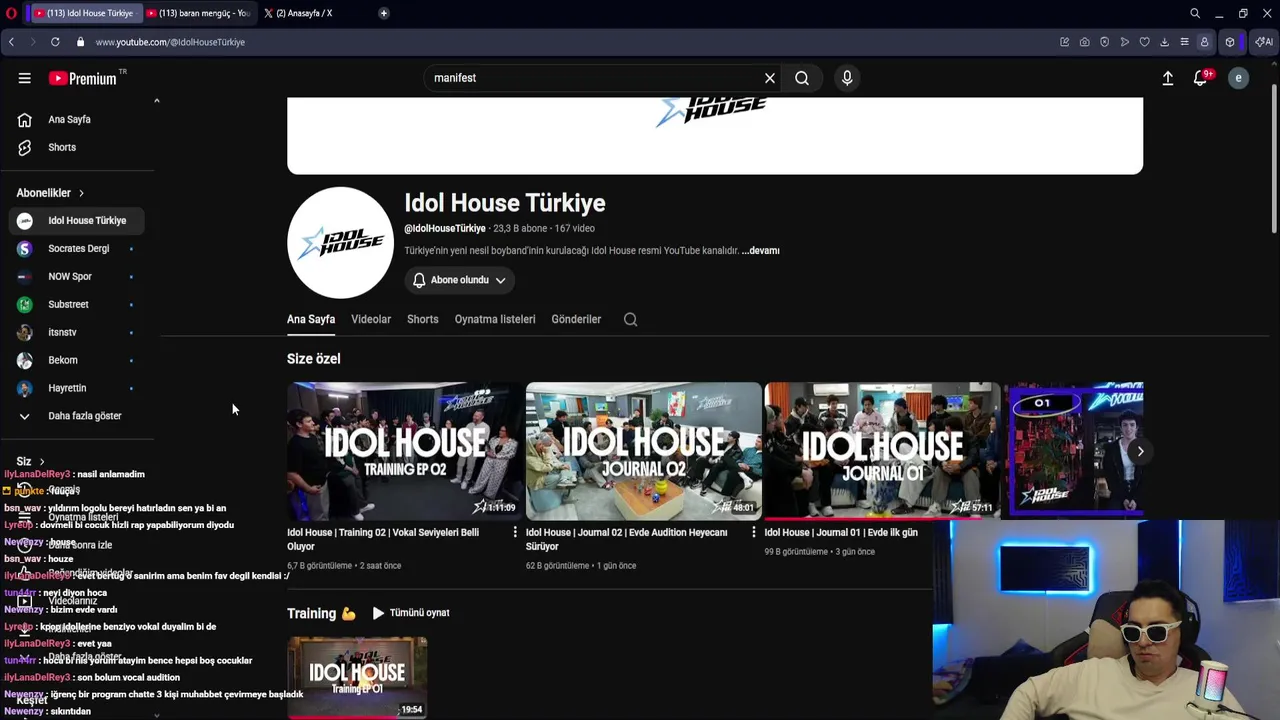Open the account avatar 'e' menu

click(1238, 78)
